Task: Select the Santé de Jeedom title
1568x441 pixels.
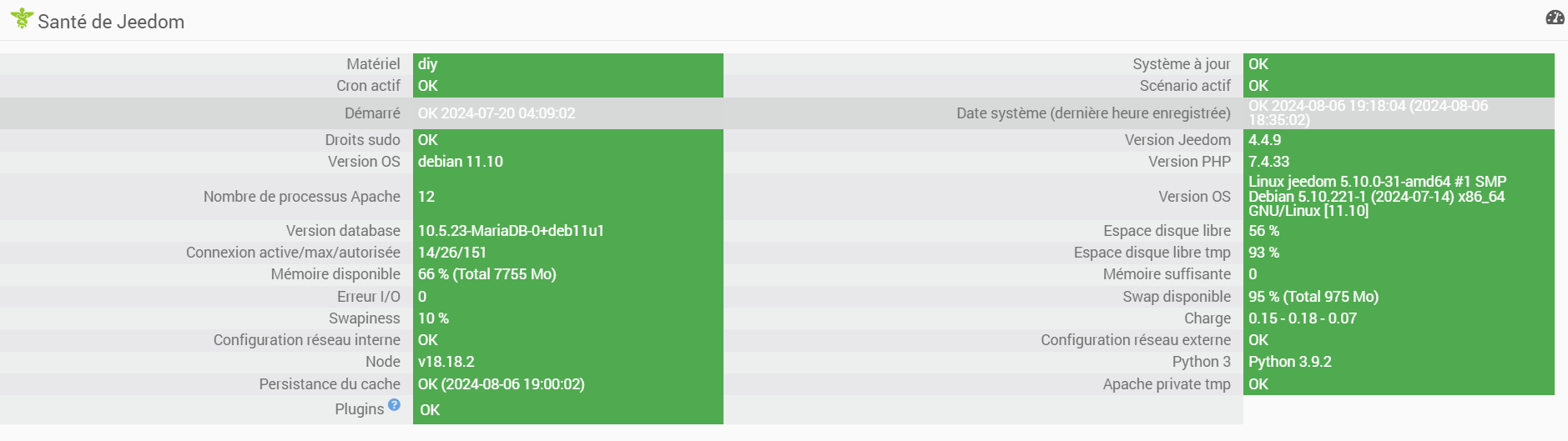Action: [x=111, y=22]
